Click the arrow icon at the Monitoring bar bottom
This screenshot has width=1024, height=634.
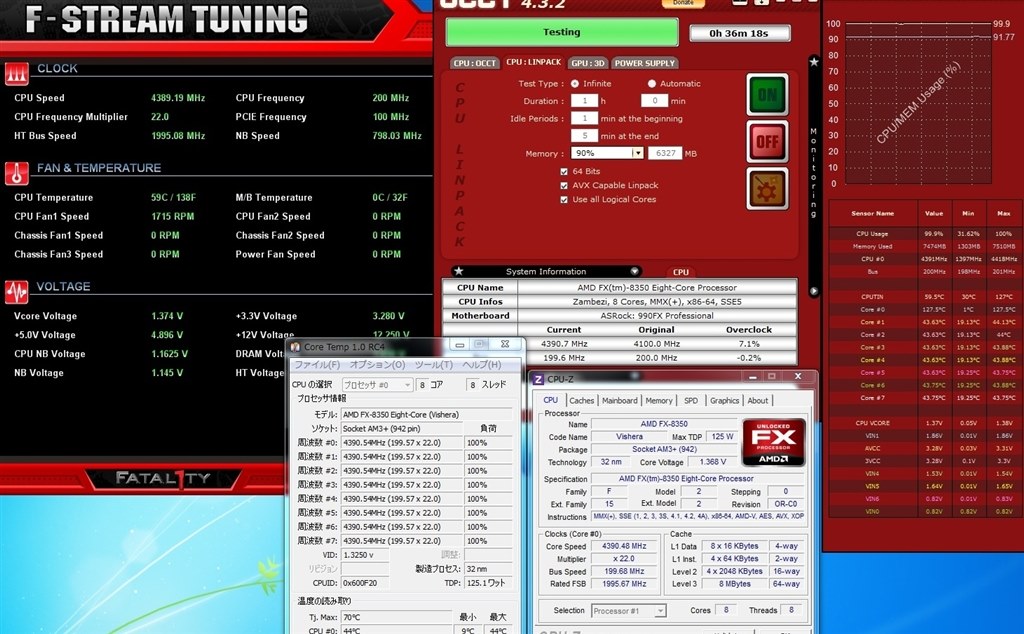[814, 291]
